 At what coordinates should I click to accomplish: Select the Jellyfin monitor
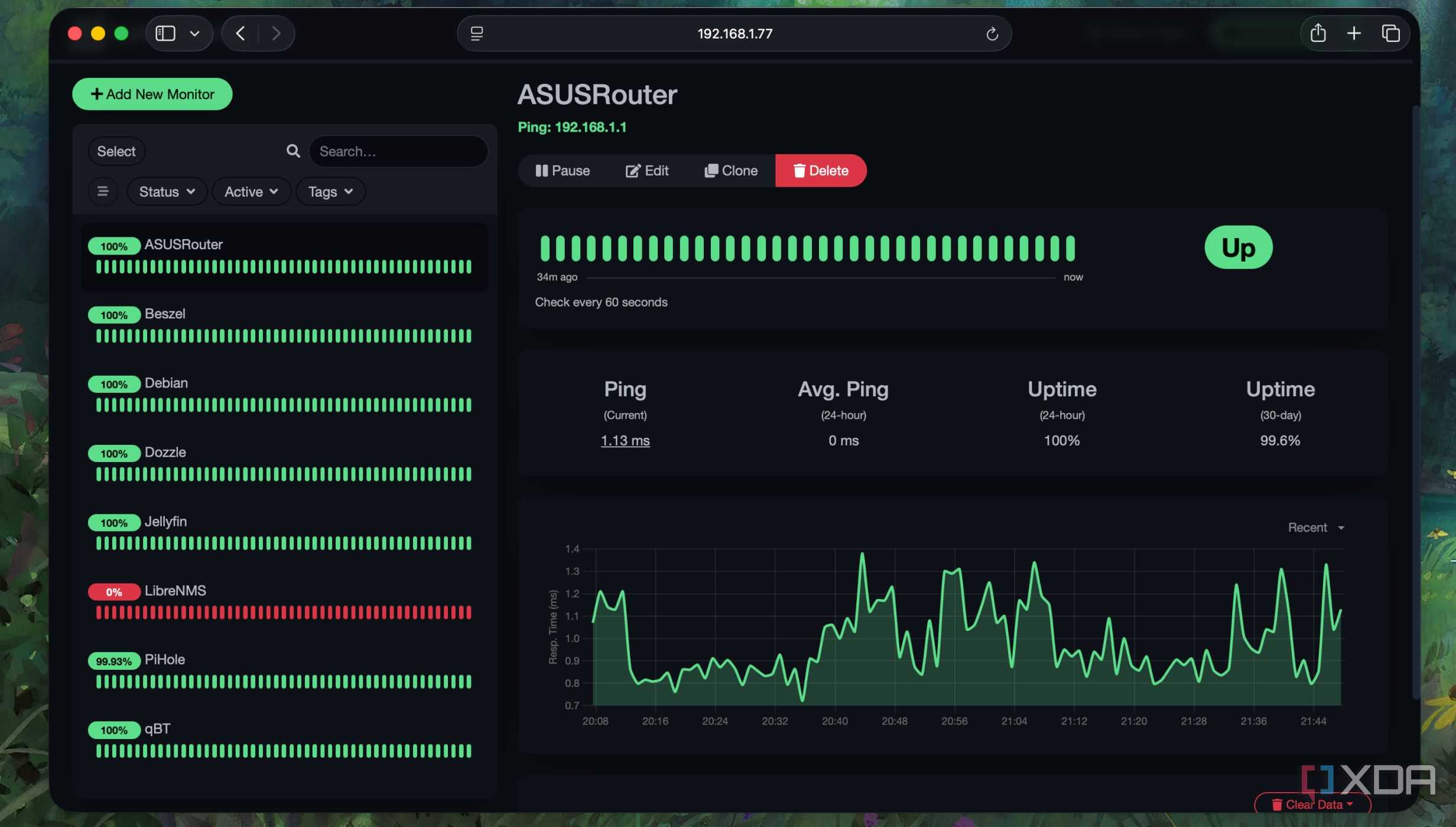pos(284,533)
